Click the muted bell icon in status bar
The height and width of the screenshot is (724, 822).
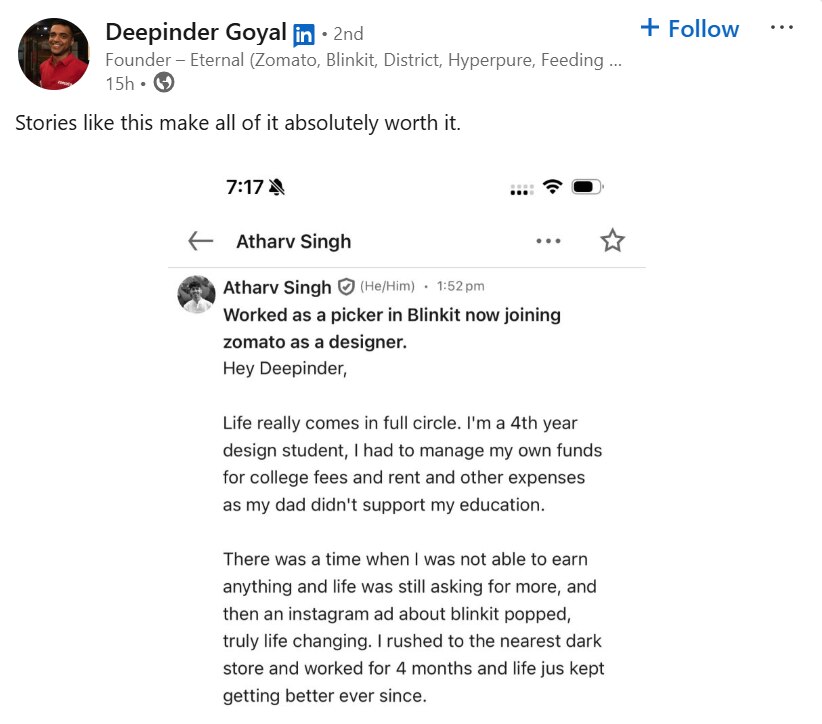pos(277,187)
